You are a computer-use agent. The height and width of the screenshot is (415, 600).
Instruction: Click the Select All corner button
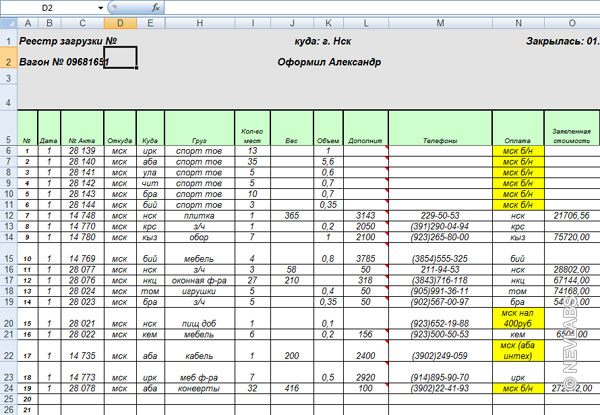click(8, 23)
